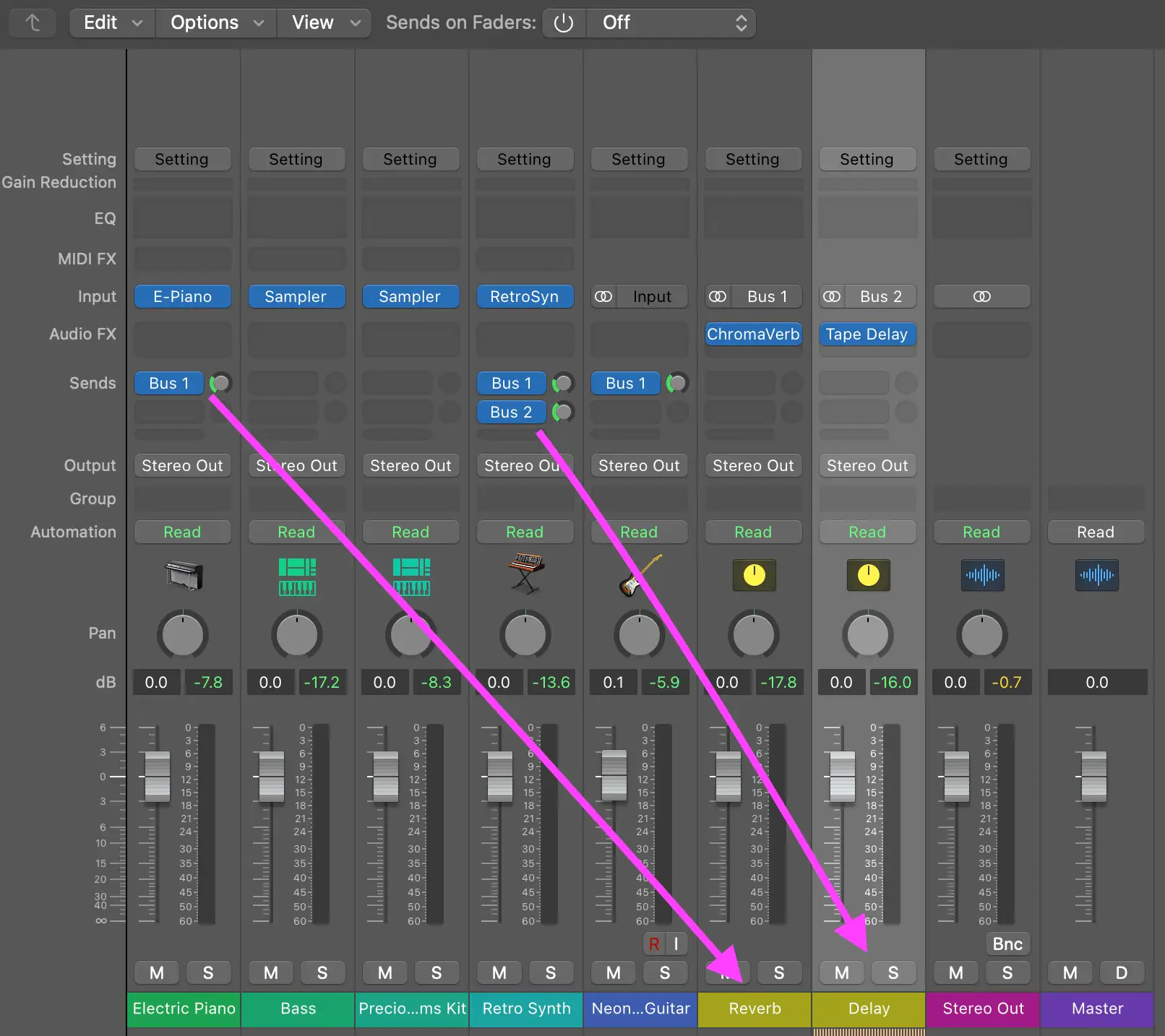Screen dimensions: 1165x1036
Task: Open the View menu
Action: [x=325, y=22]
